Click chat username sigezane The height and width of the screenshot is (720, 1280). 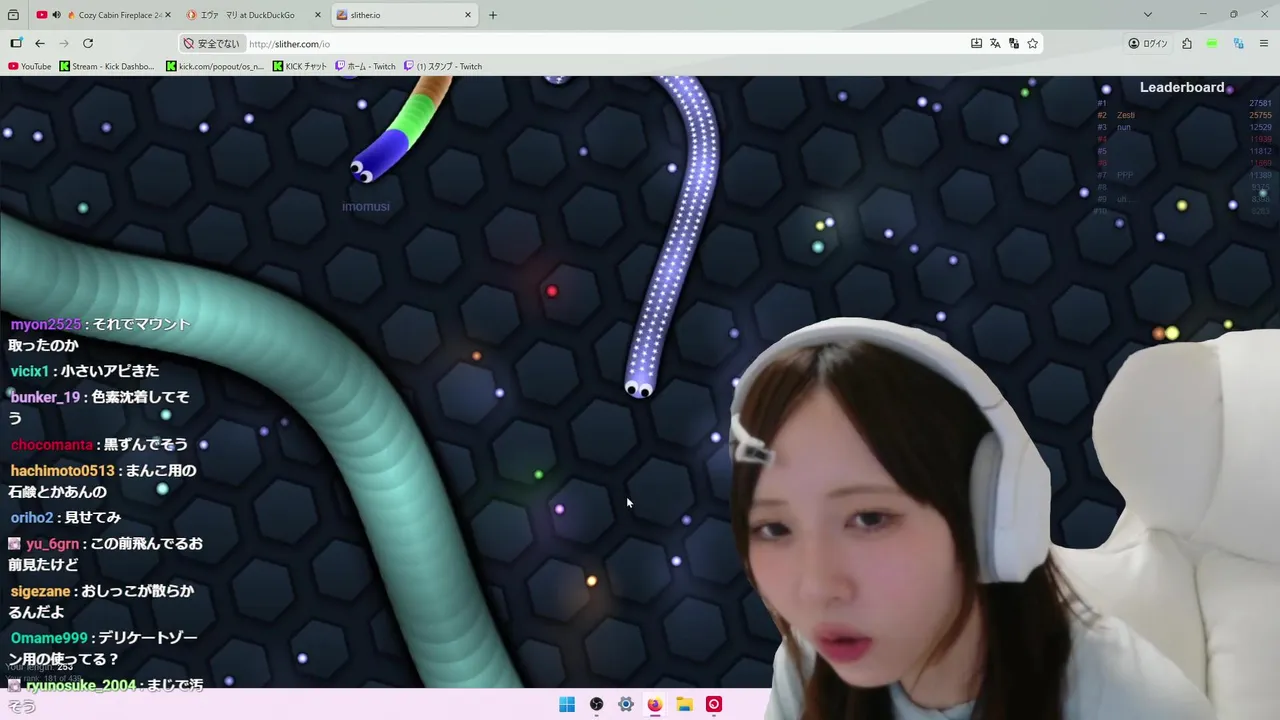tap(41, 591)
